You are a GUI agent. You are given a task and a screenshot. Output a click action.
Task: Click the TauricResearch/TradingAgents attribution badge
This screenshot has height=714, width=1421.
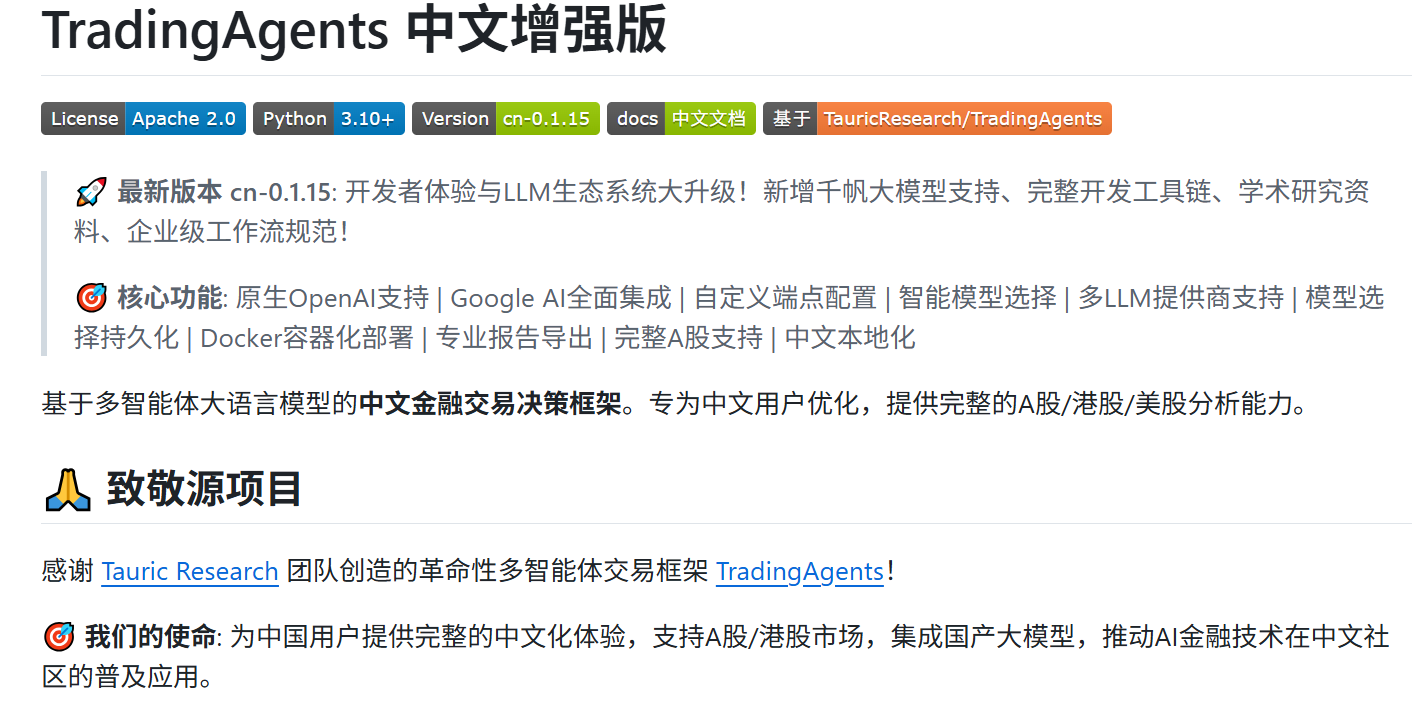pyautogui.click(x=936, y=118)
